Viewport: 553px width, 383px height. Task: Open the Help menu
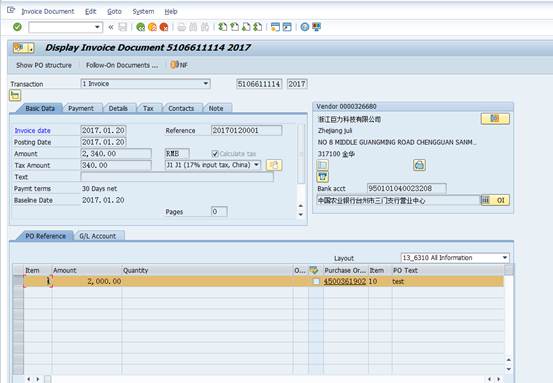171,11
